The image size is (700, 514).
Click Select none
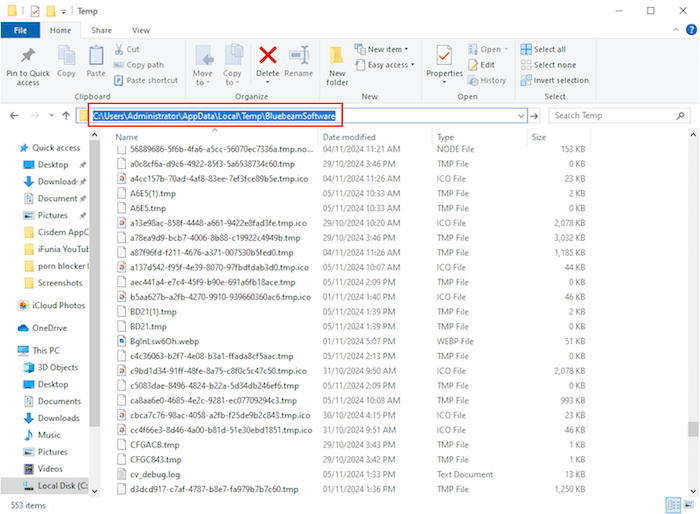pos(549,65)
